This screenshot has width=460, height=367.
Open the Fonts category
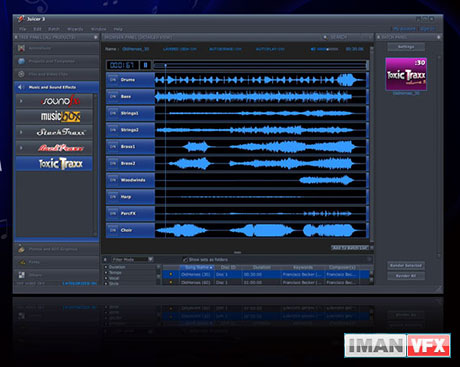pos(57,262)
